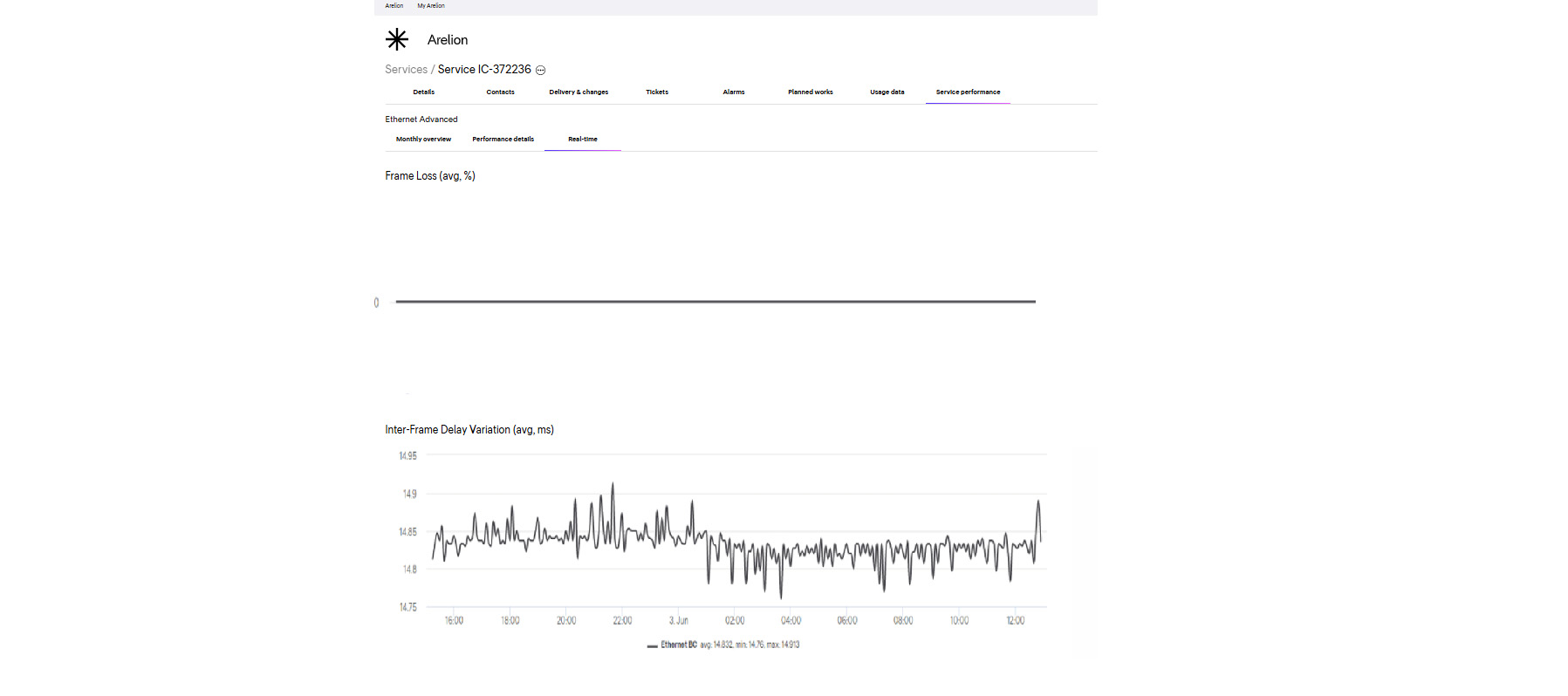Screen dimensions: 1568x696
Task: Open the Performance details sub-tab
Action: click(503, 140)
